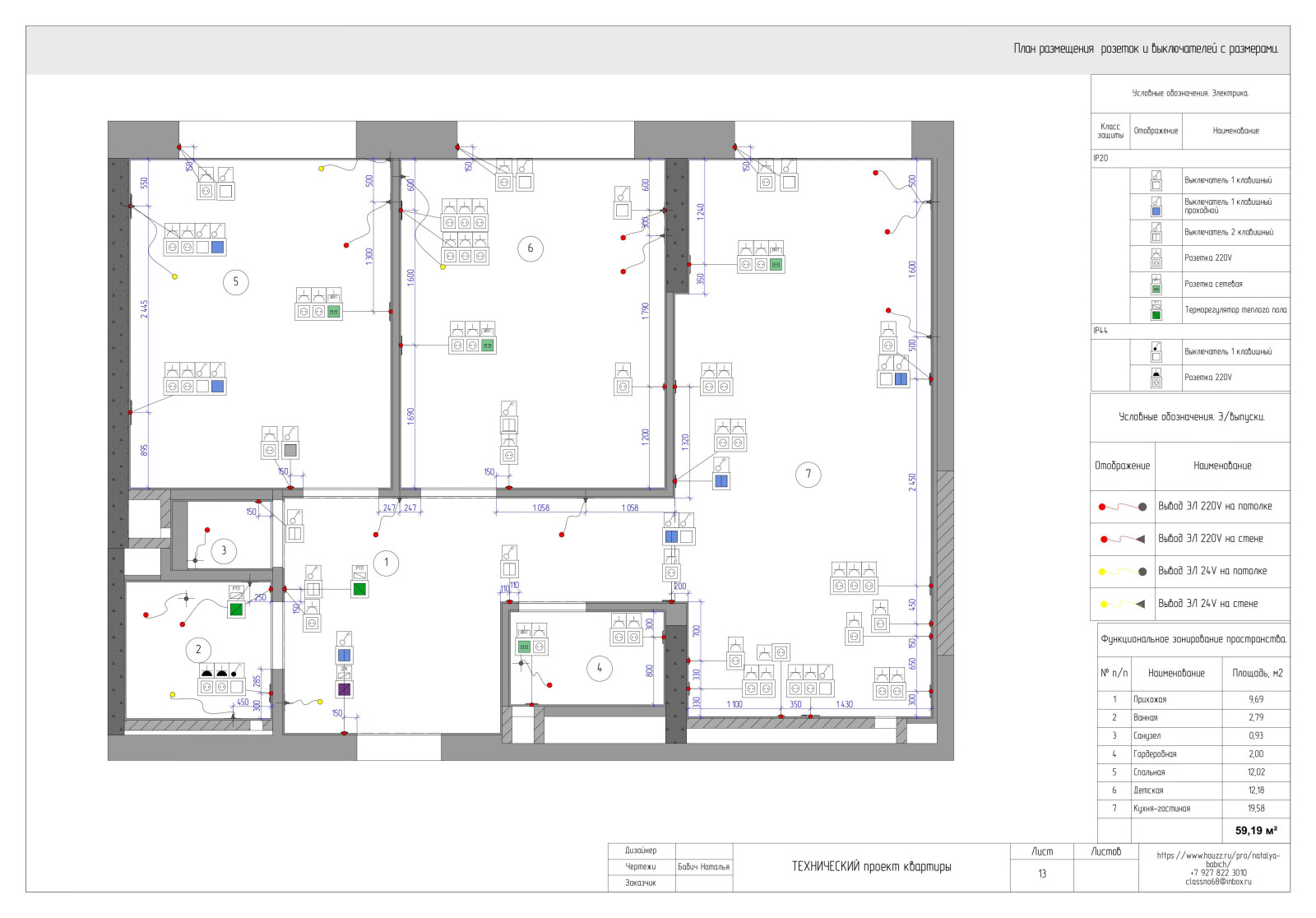
Task: Click the classno68@inbox.ru email address
Action: (x=1218, y=882)
